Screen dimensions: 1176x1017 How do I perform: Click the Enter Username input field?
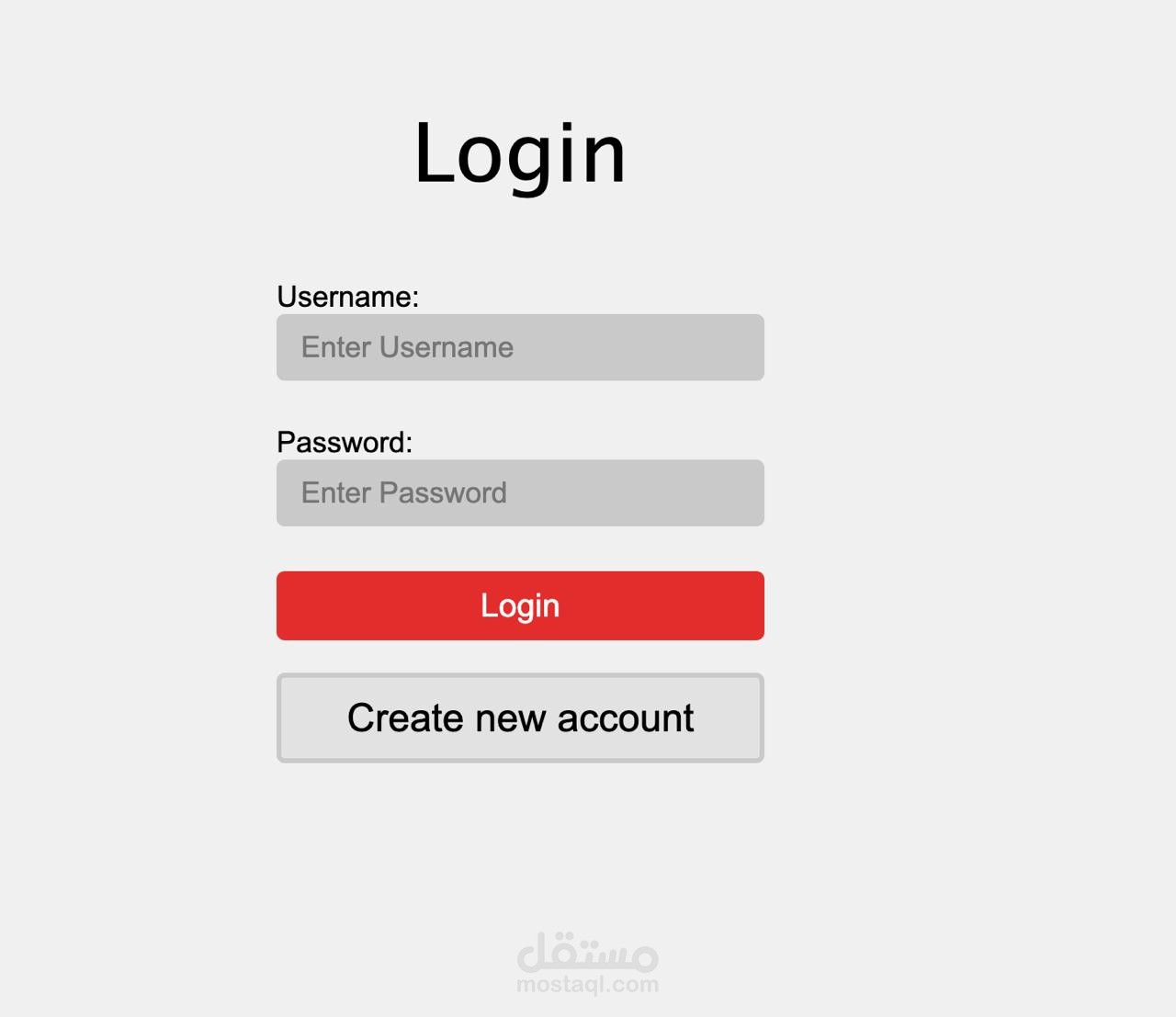520,347
